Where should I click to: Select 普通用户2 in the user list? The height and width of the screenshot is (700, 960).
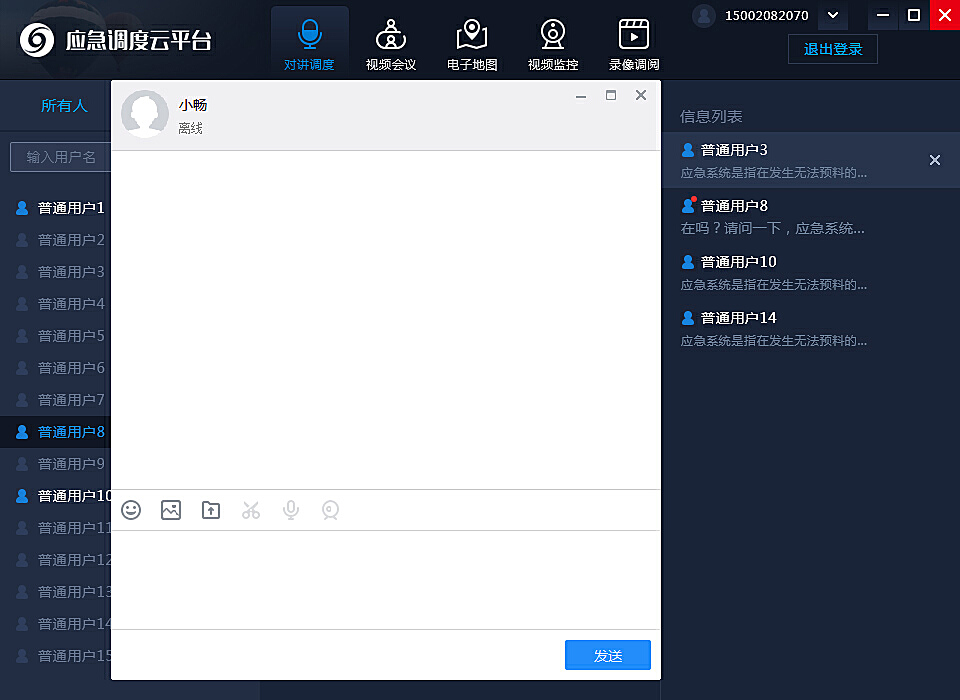56,239
